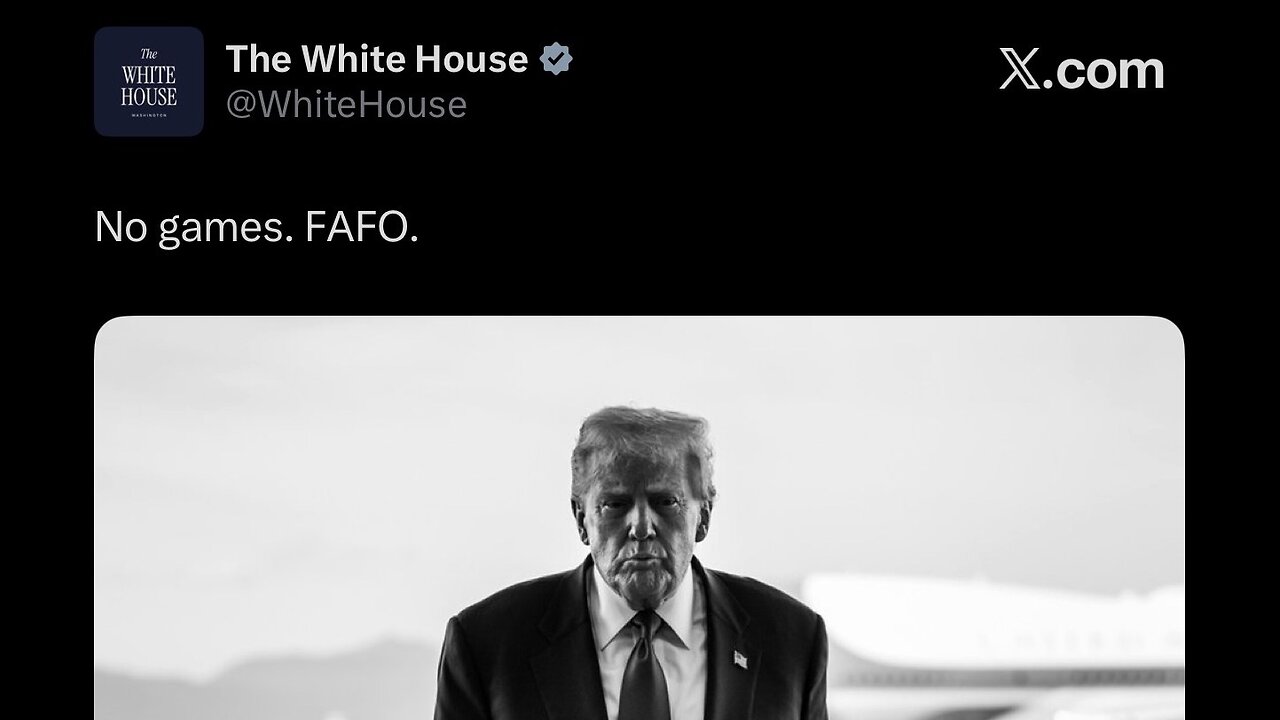
Task: Open The White House display name
Action: click(x=377, y=60)
